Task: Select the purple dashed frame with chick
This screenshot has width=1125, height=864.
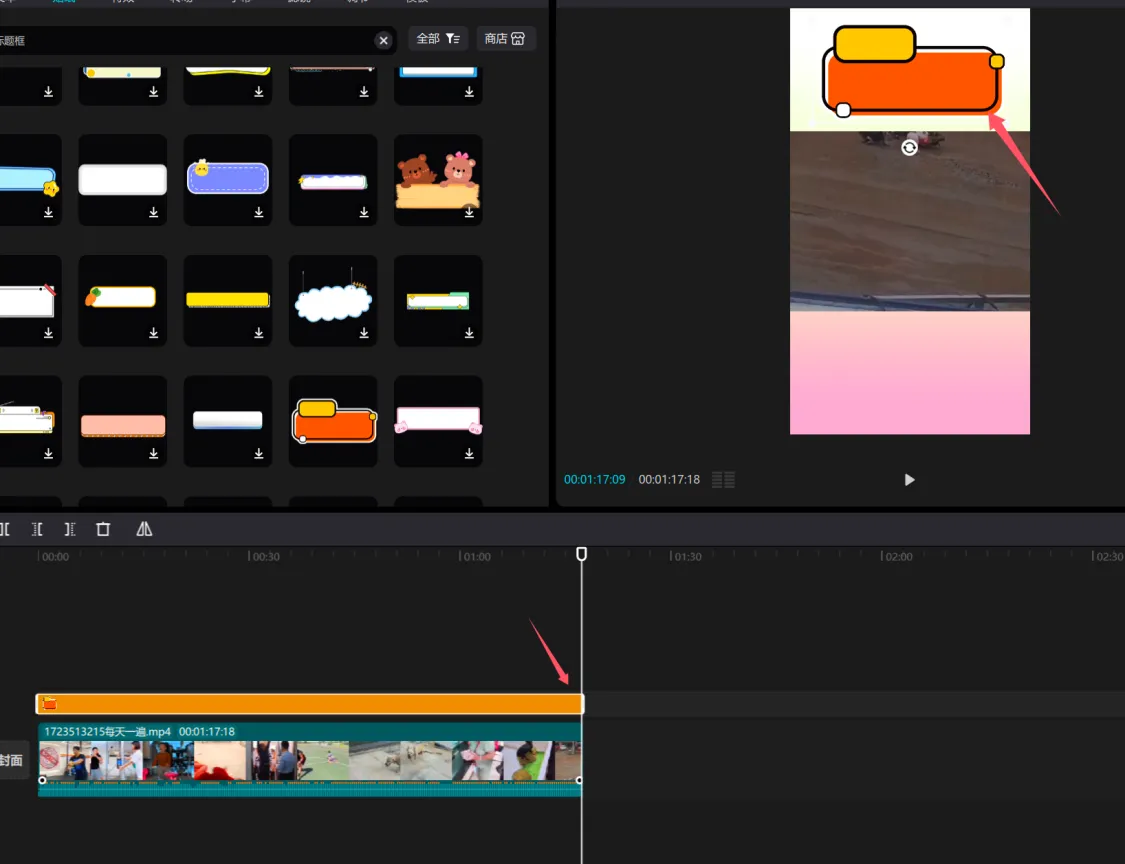Action: pyautogui.click(x=228, y=177)
